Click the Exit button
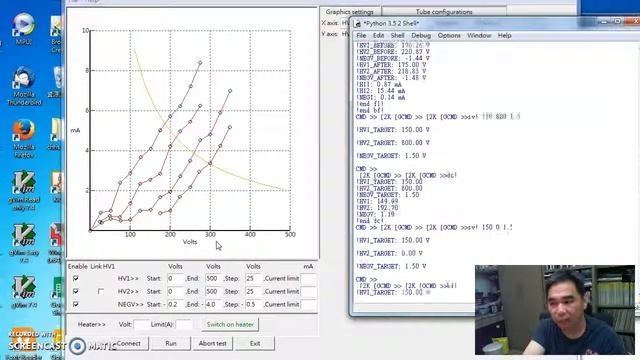 tap(255, 344)
